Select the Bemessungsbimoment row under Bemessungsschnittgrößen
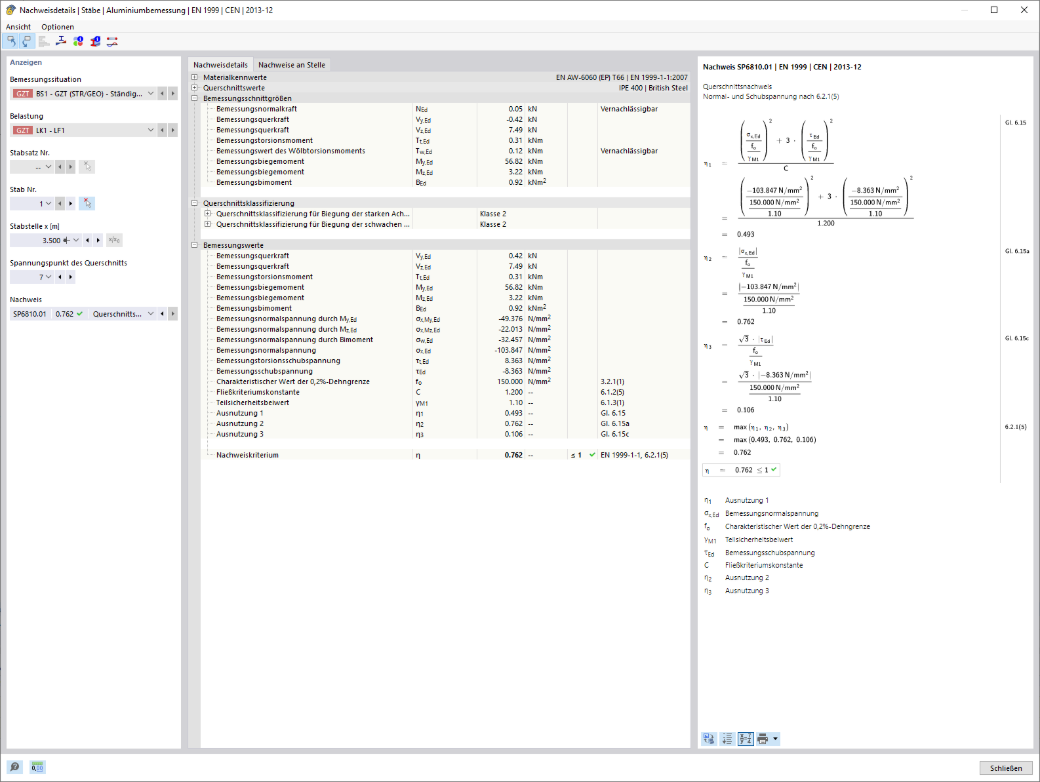 point(445,182)
